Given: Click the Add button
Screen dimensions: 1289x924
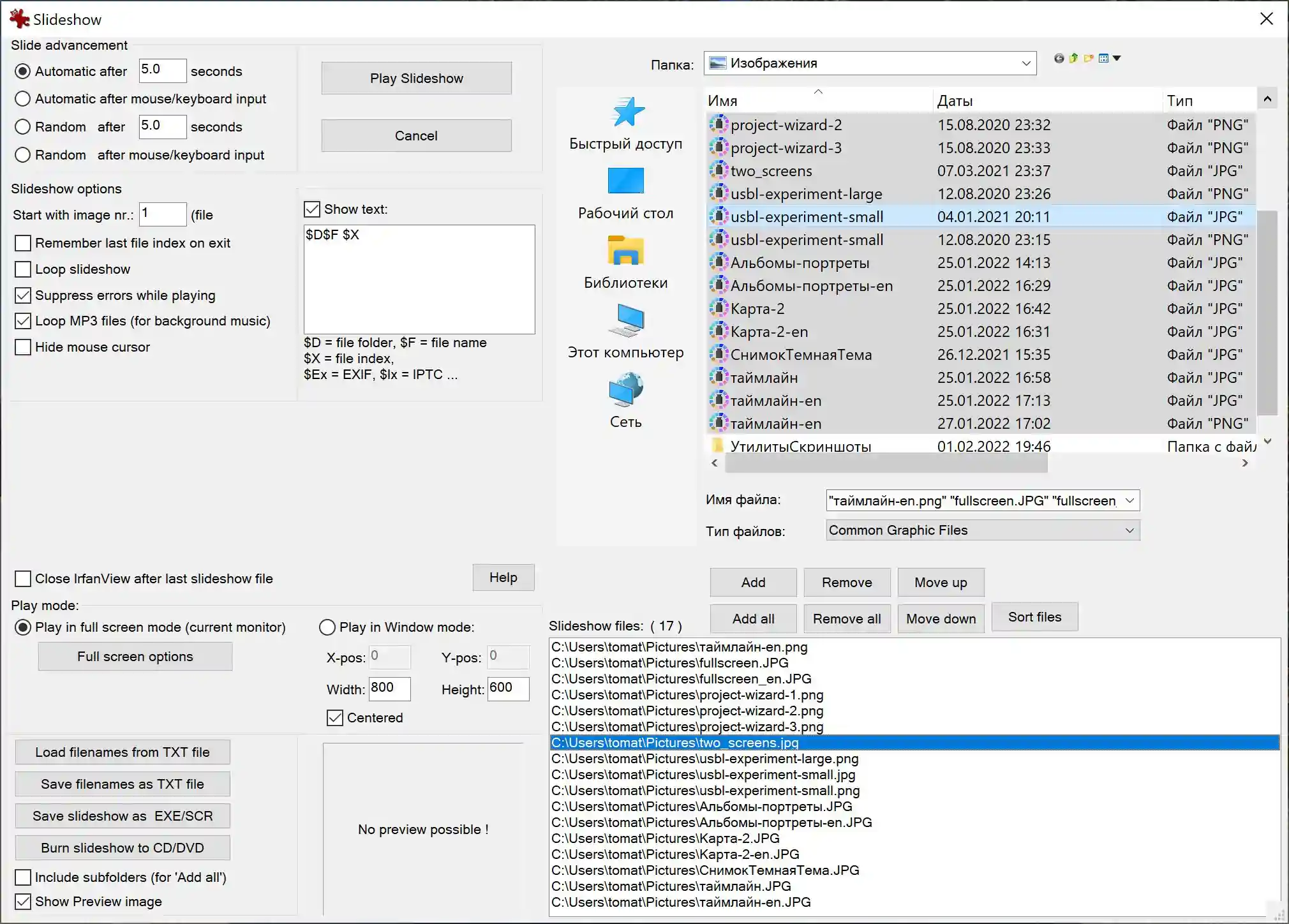Looking at the screenshot, I should 754,583.
